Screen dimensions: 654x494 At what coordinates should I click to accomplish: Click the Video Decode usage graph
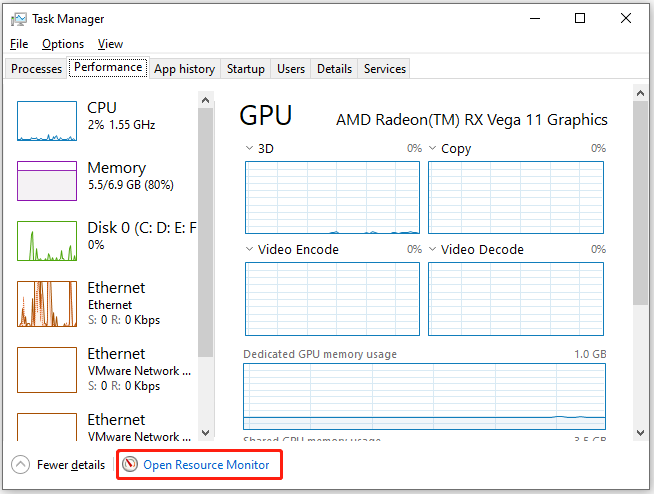coord(516,299)
